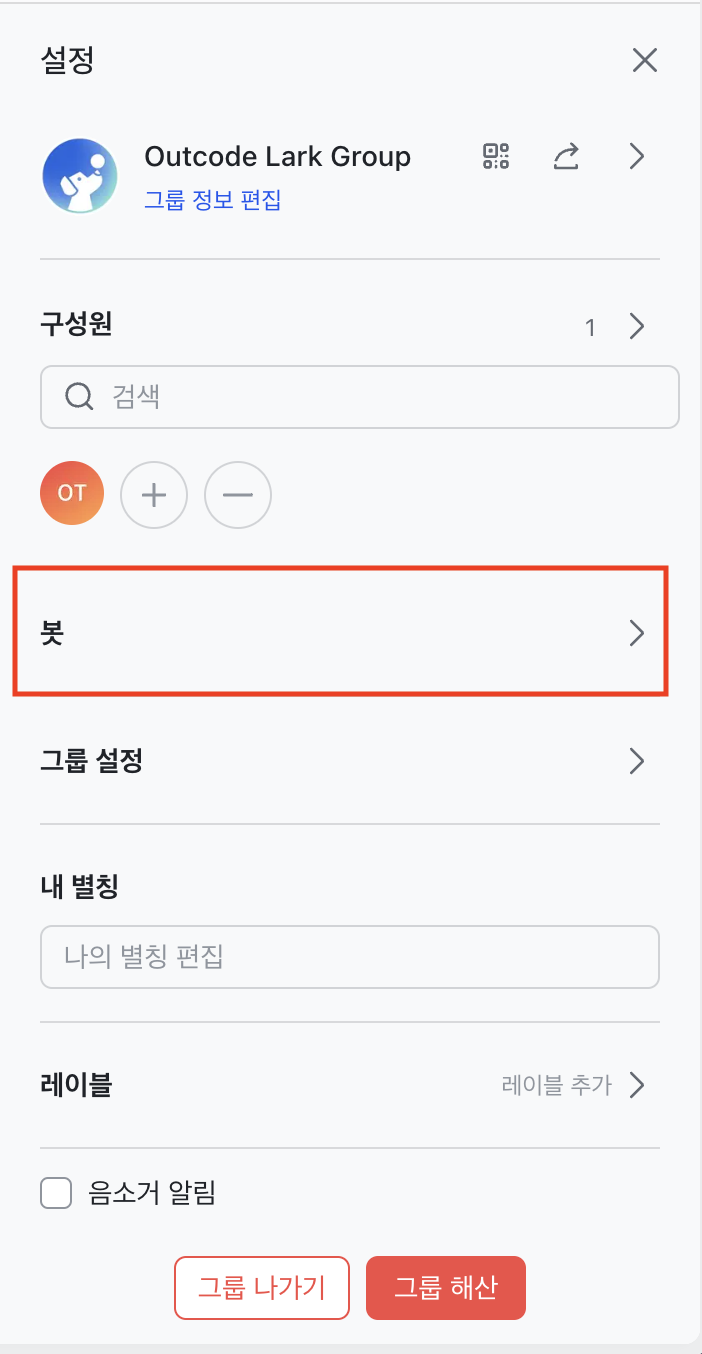
Task: Enable the 음소거 알림 checkbox
Action: tap(56, 1193)
